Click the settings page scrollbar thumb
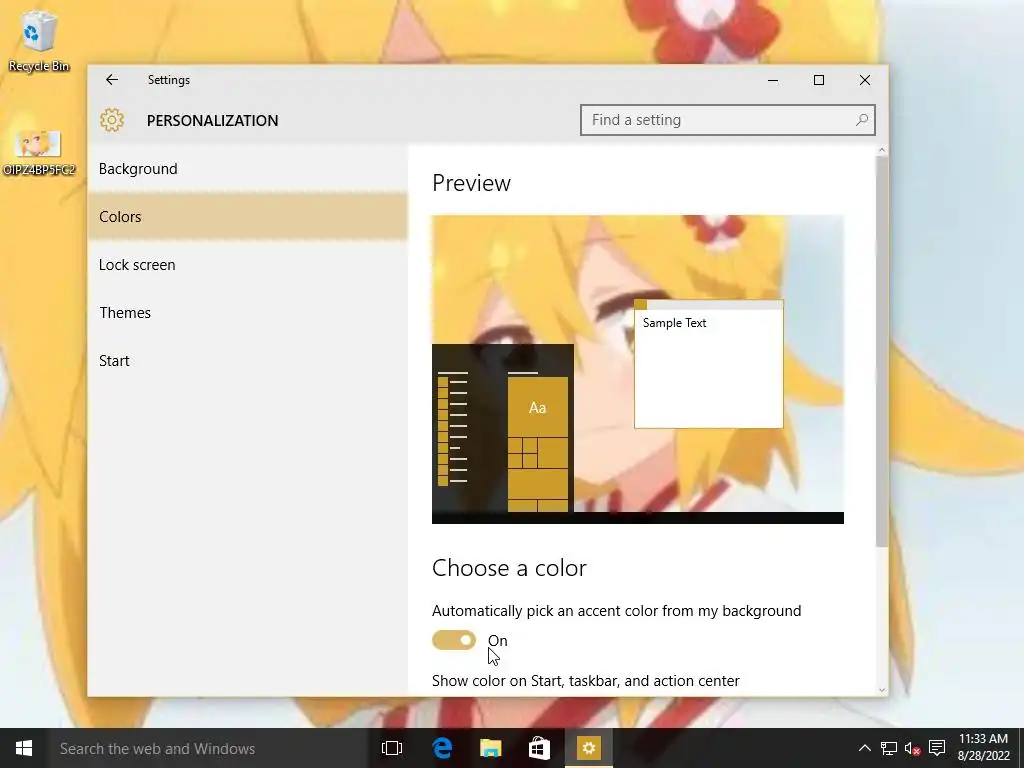This screenshot has width=1024, height=768. (882, 351)
